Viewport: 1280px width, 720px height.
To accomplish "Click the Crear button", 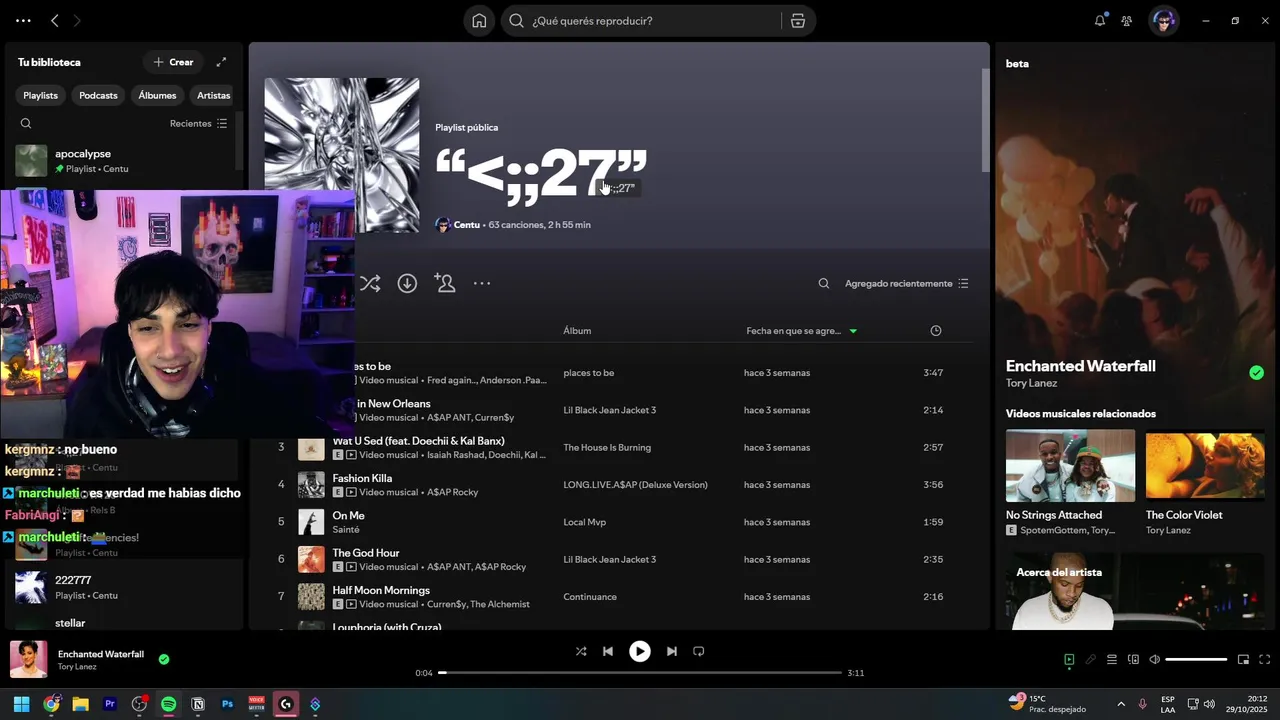I will (173, 62).
